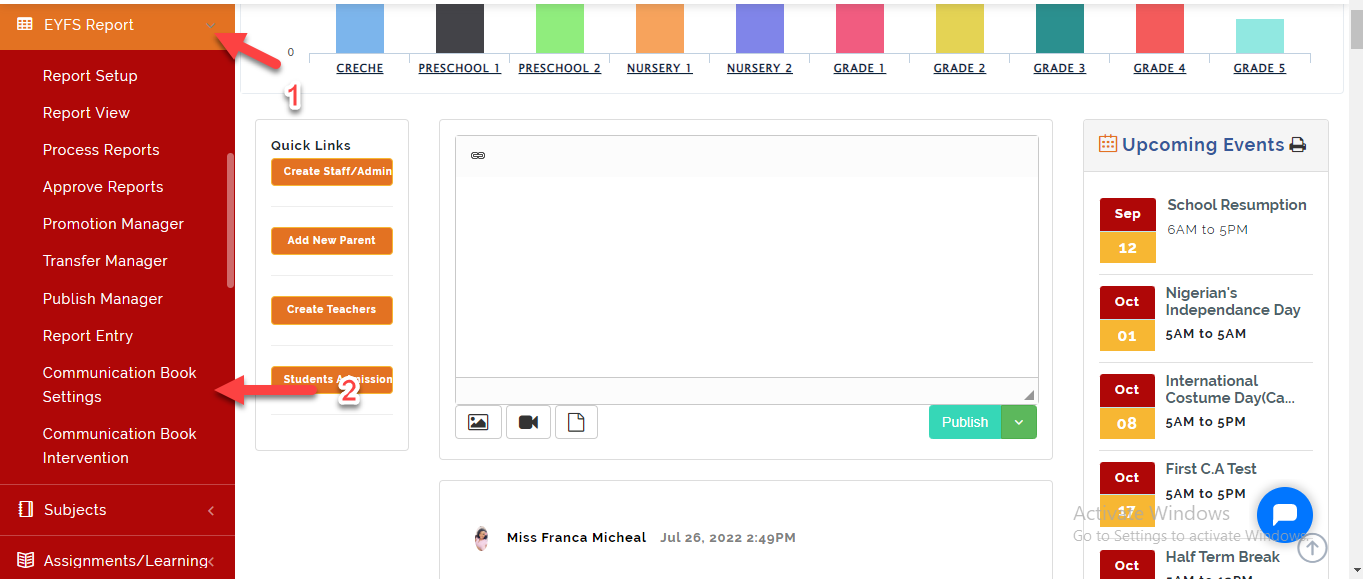Attach a document using the file icon

(576, 422)
